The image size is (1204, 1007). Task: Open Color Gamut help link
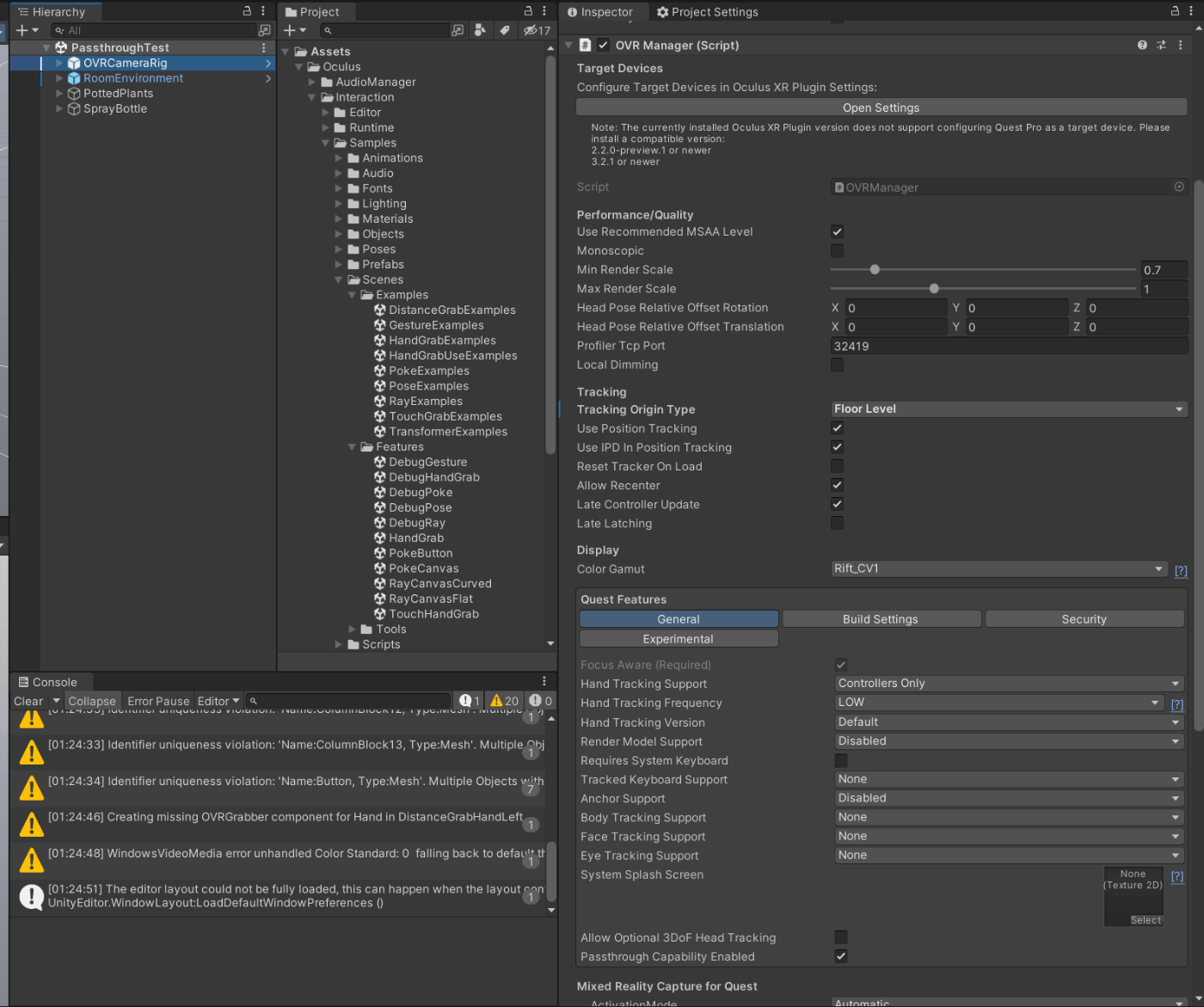pos(1182,570)
